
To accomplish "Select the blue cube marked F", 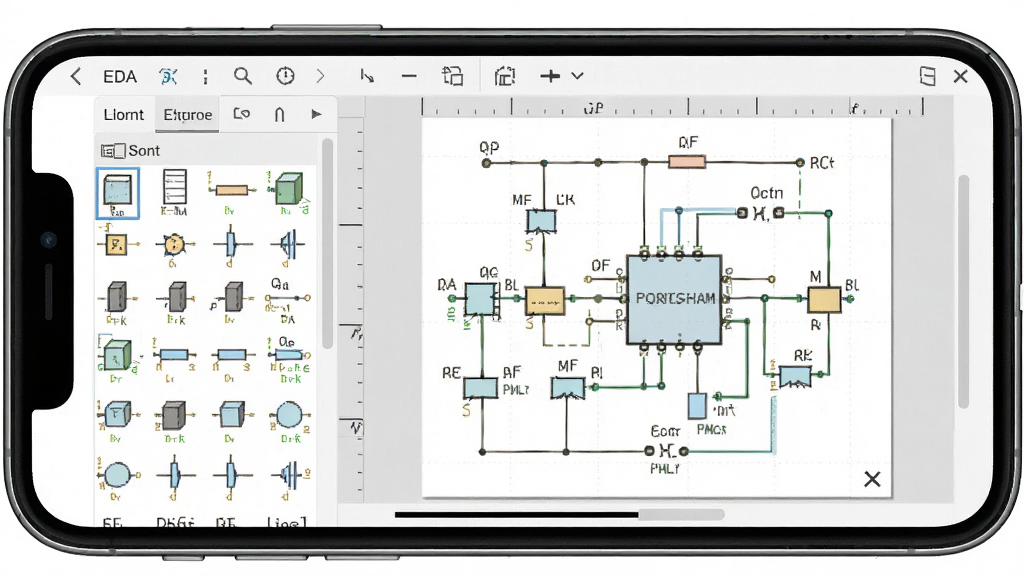I will (118, 417).
